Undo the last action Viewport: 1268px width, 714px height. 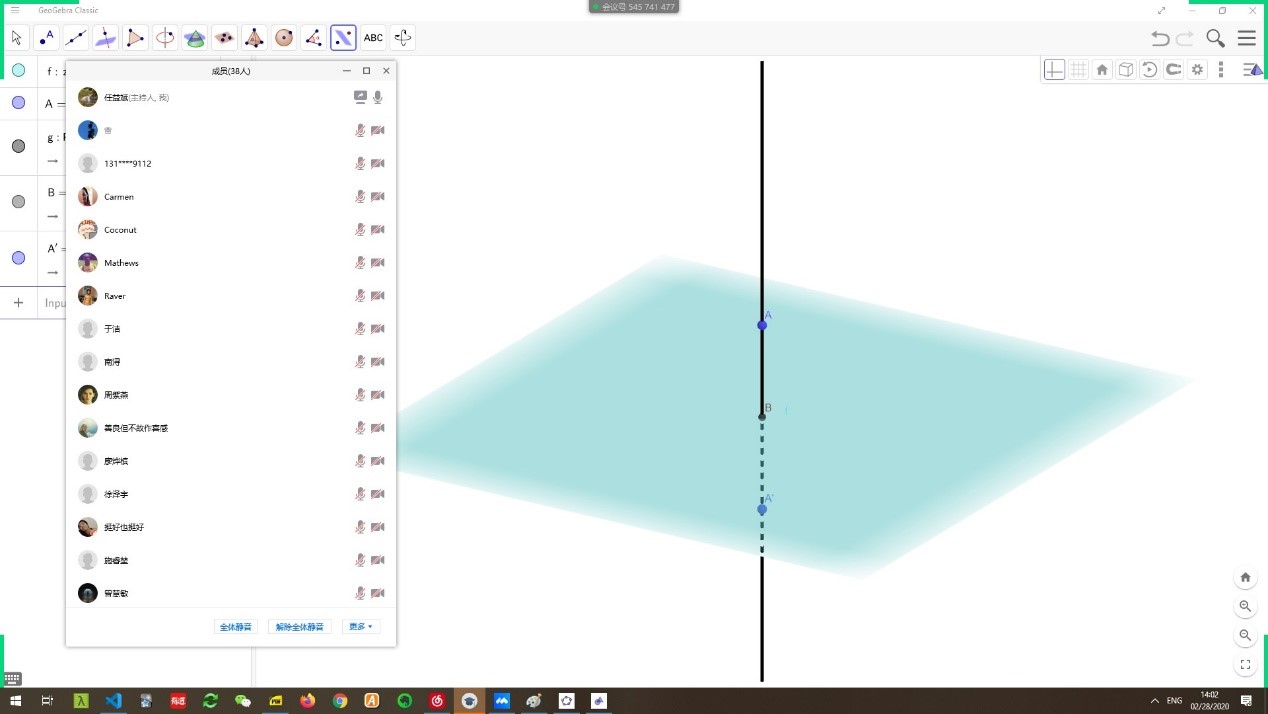(x=1160, y=38)
